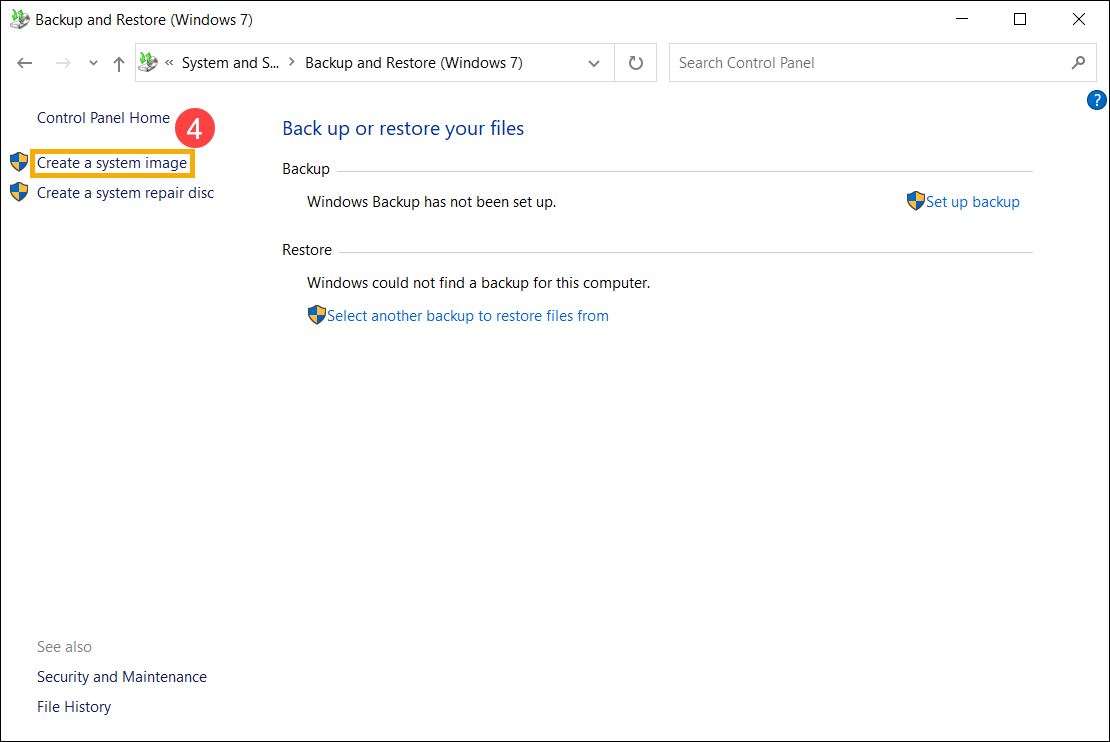1110x742 pixels.
Task: Open Create a system image
Action: pyautogui.click(x=112, y=162)
